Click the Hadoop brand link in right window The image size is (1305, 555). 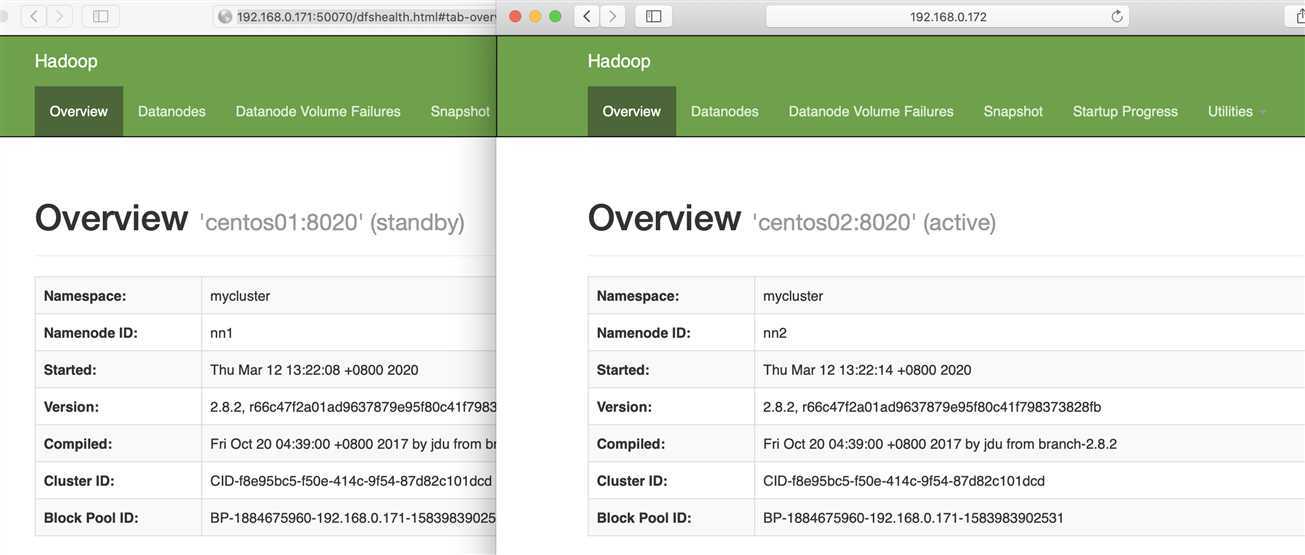point(619,61)
